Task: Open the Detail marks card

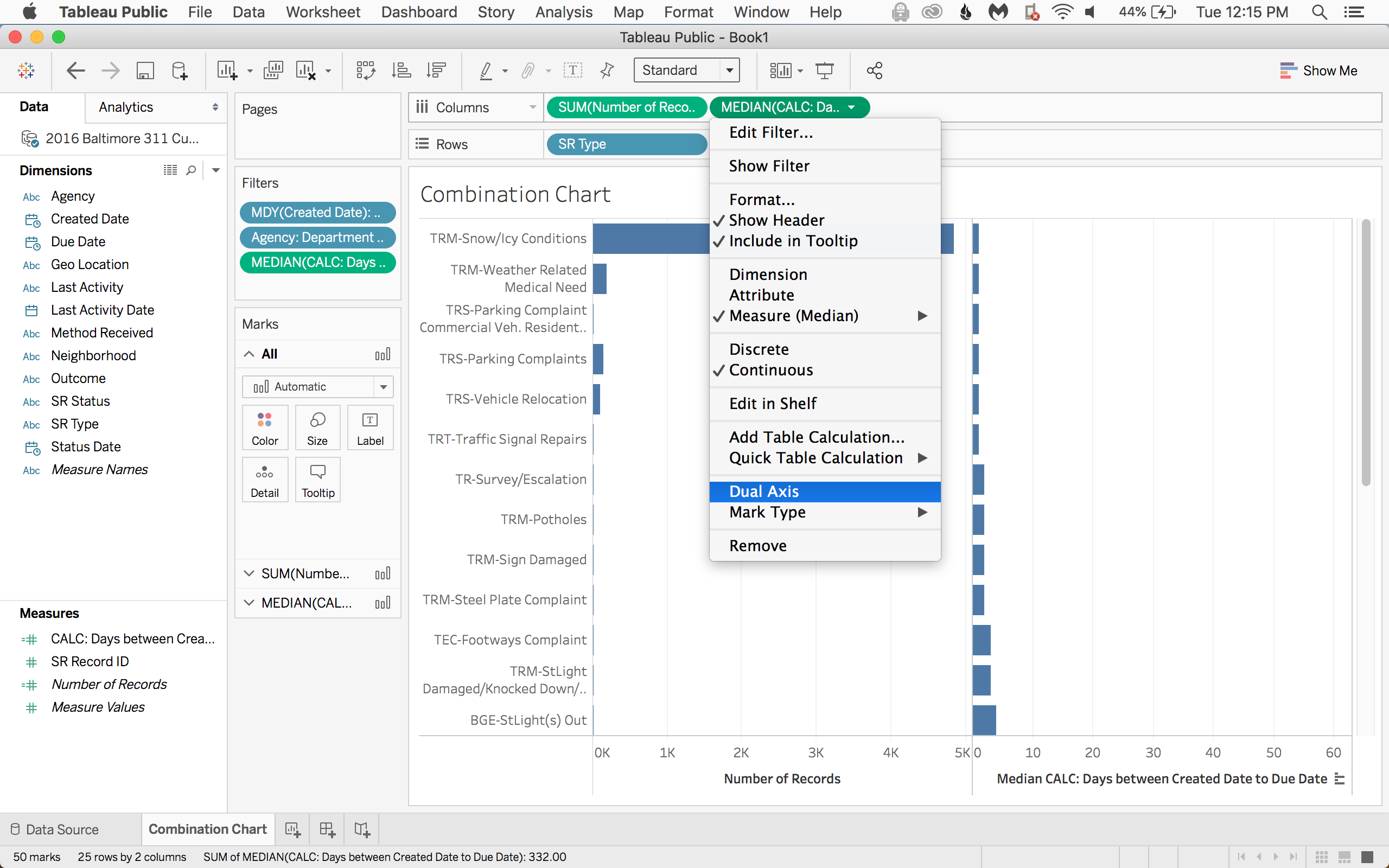Action: 265,480
